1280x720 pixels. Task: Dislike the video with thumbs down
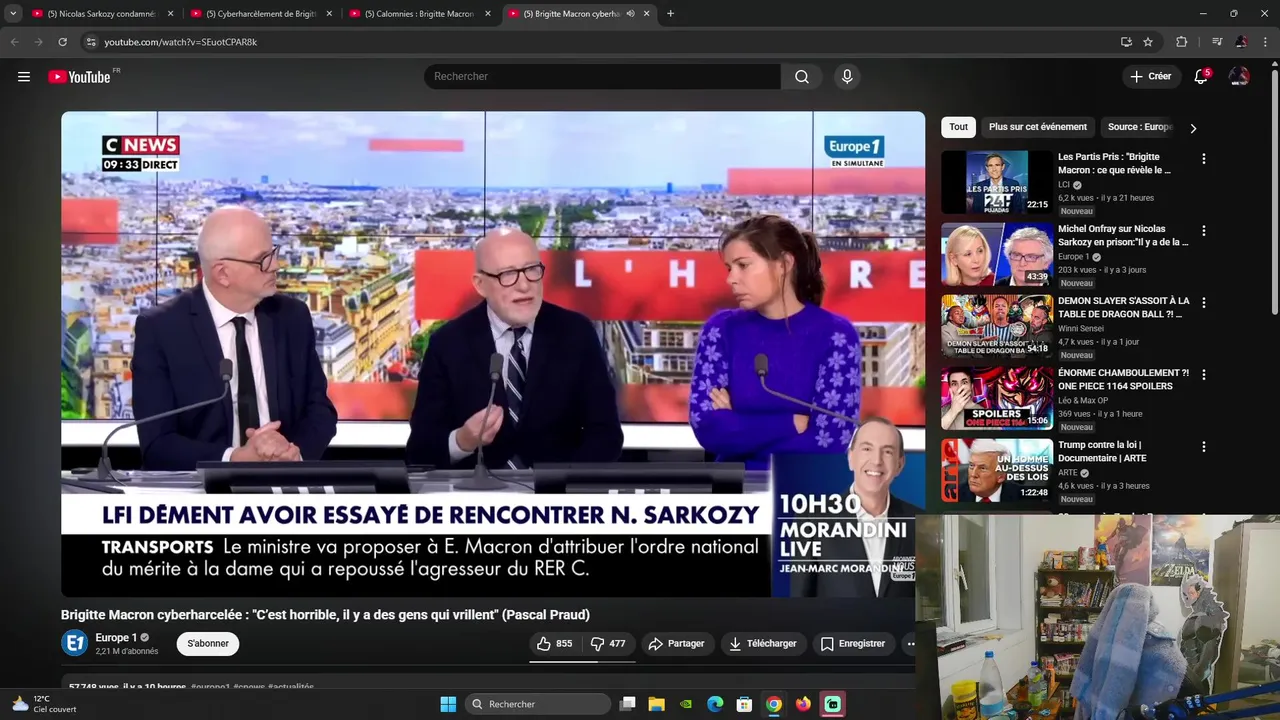608,644
